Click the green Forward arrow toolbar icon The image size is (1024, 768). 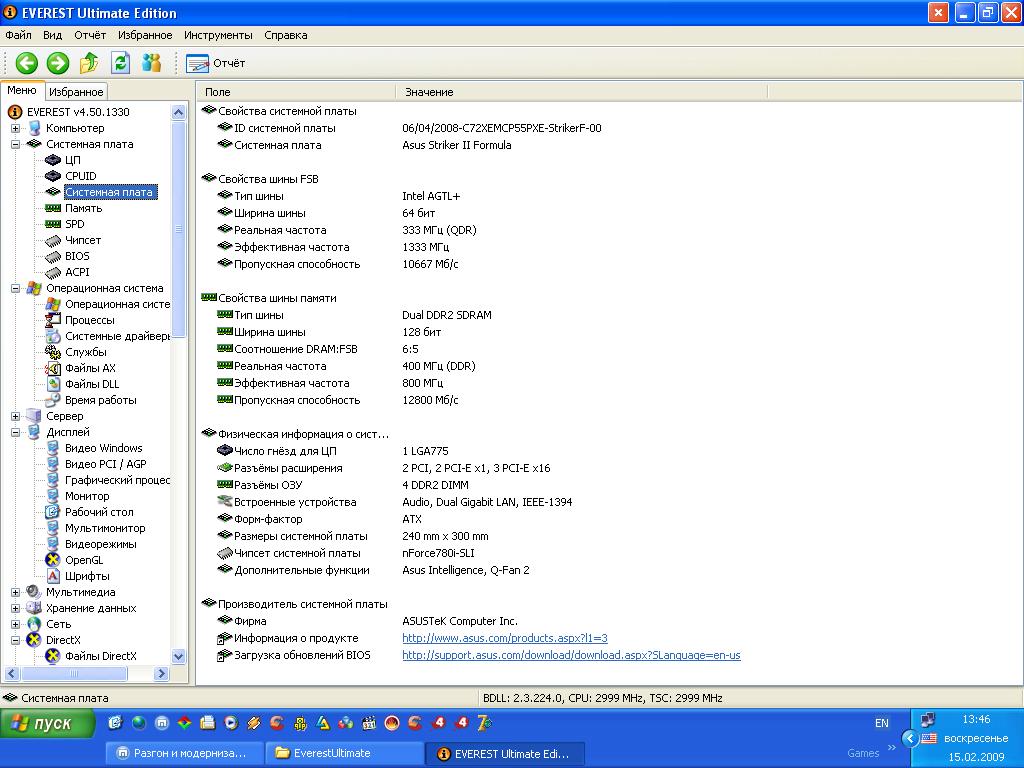(58, 63)
